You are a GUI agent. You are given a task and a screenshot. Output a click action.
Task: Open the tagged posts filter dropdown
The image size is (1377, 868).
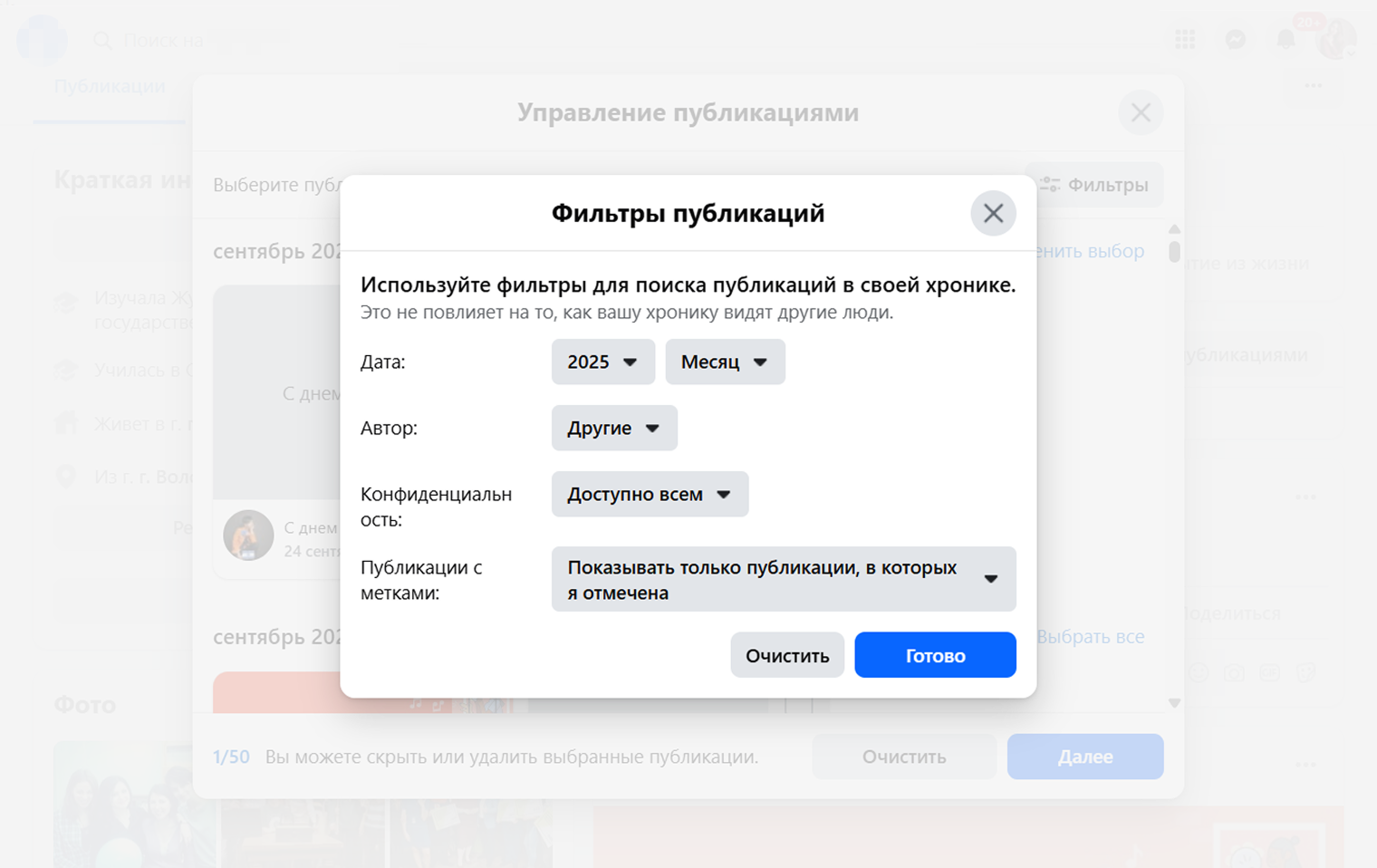tap(784, 579)
